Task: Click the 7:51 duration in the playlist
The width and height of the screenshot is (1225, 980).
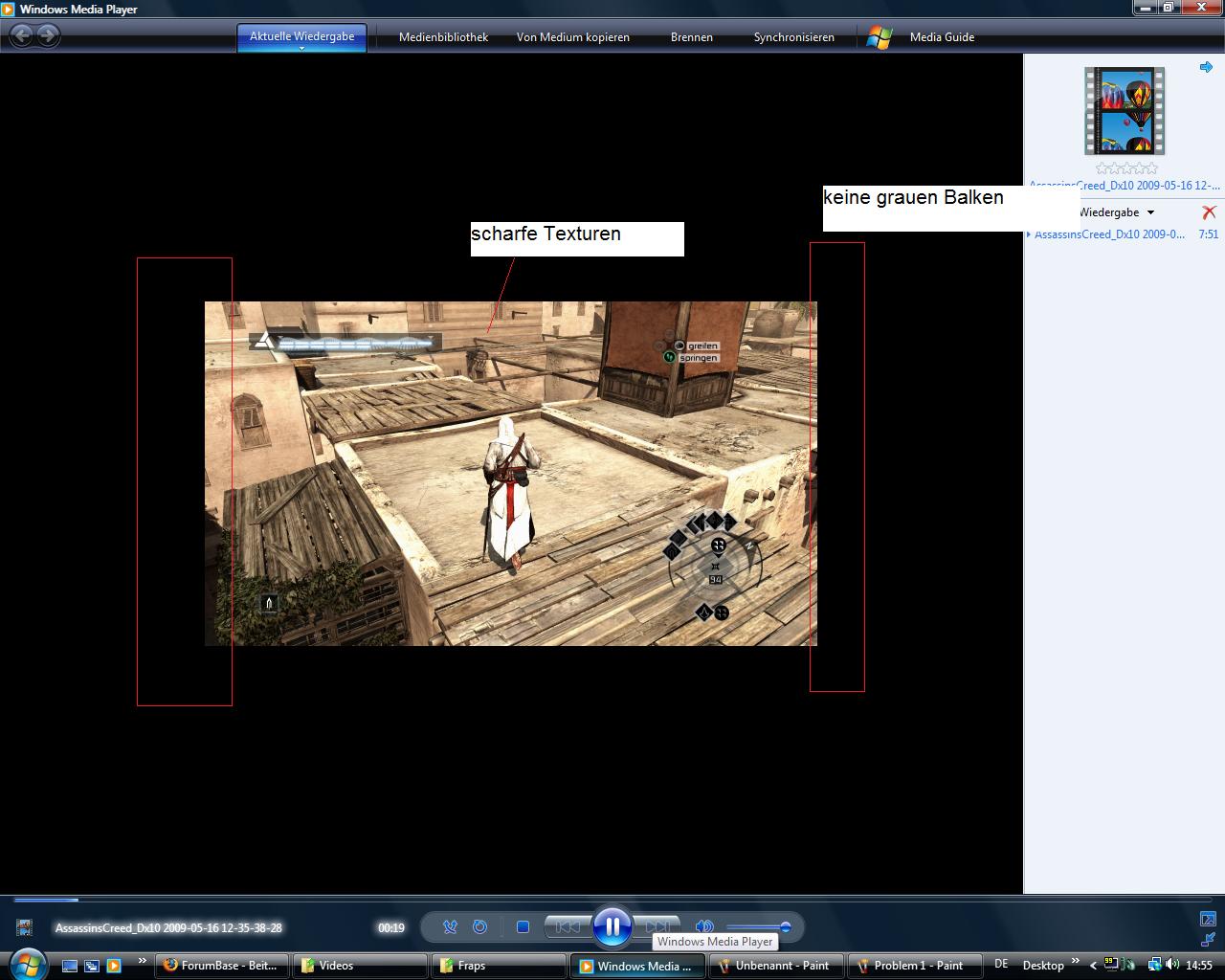Action: click(1208, 234)
